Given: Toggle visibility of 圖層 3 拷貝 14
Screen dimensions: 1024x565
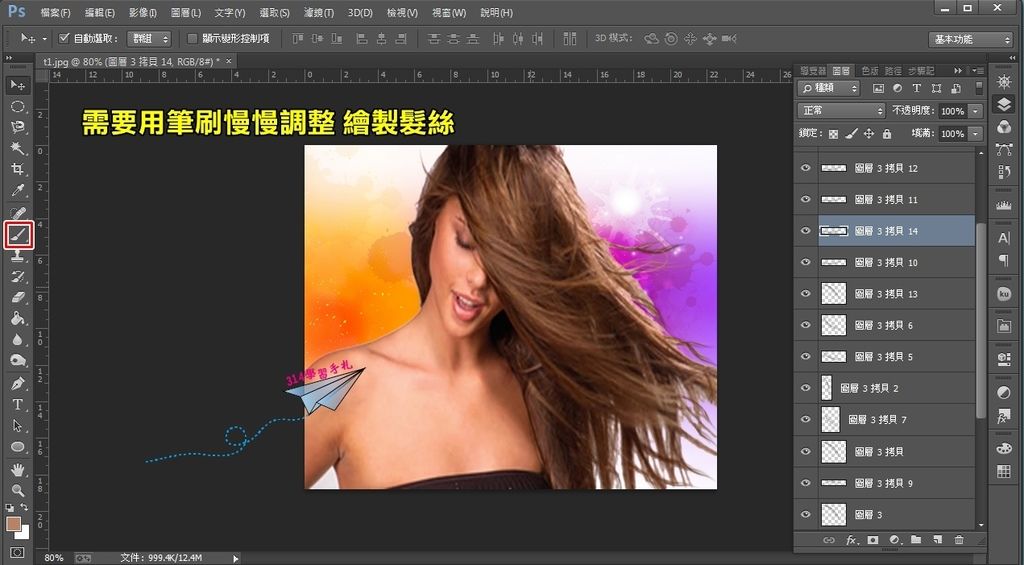Looking at the screenshot, I should tap(805, 231).
